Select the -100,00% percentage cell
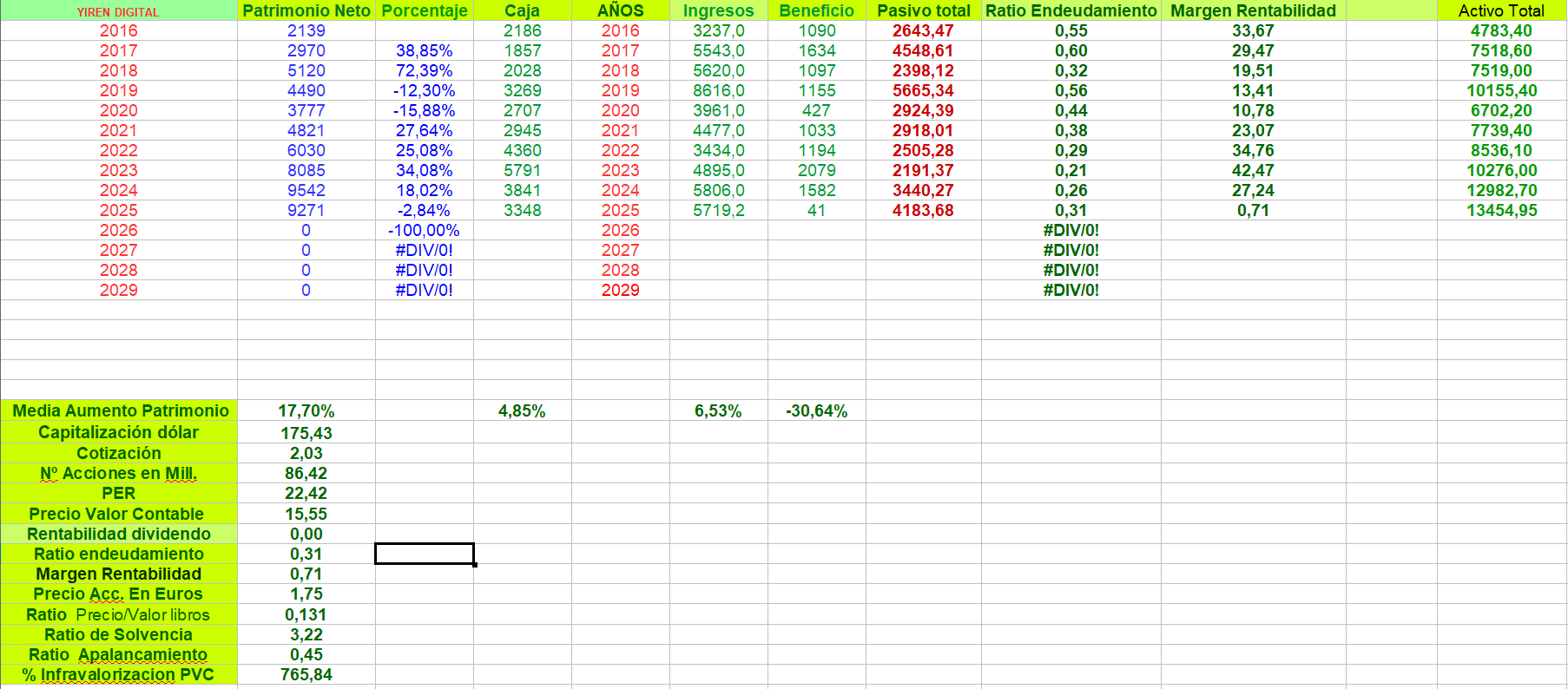 point(425,231)
